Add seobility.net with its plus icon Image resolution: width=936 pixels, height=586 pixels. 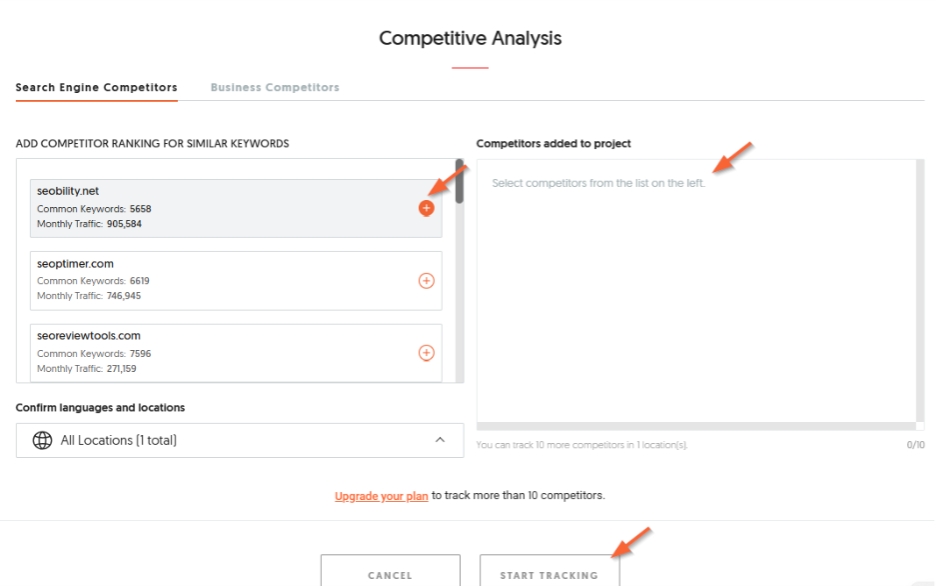[426, 208]
